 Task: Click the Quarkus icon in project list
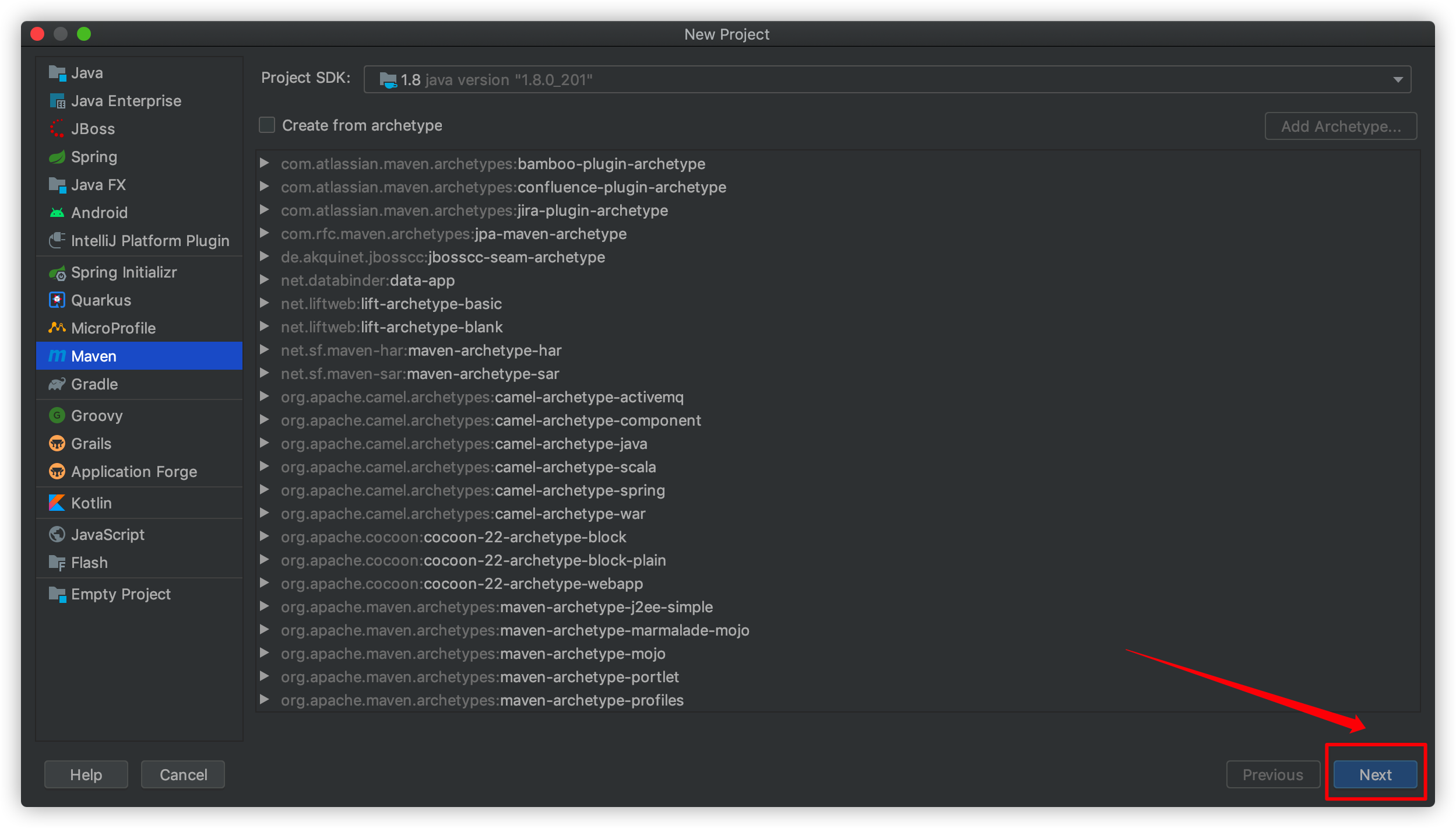point(57,300)
